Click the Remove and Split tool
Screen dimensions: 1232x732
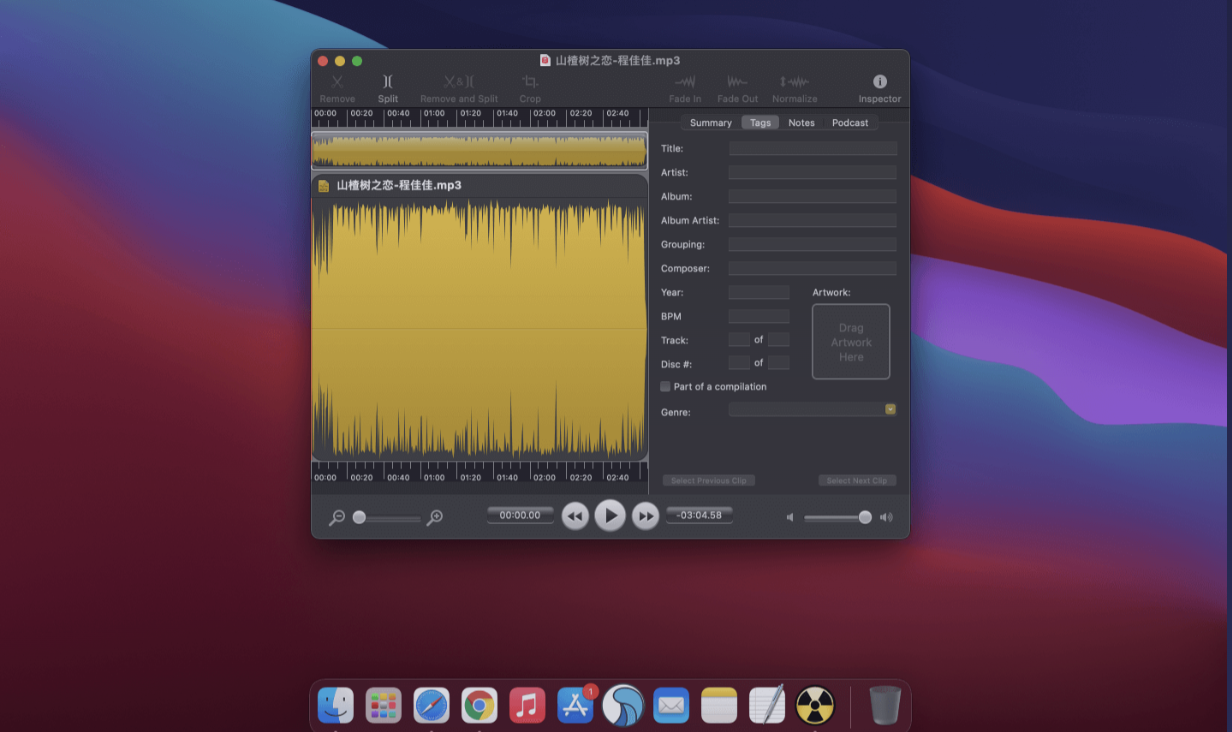pyautogui.click(x=459, y=88)
